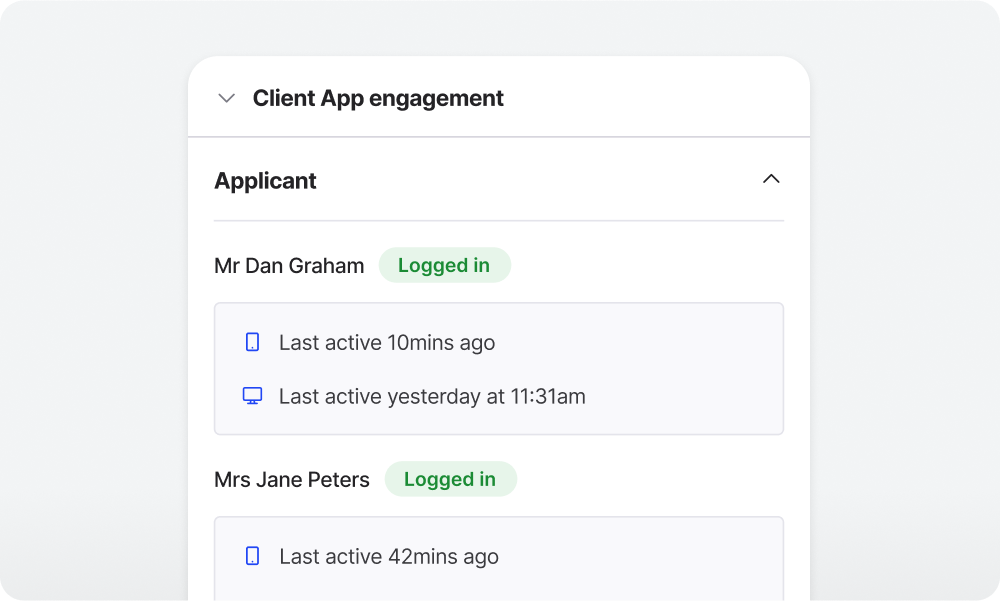Click Dan Graham's last active details card

click(498, 368)
